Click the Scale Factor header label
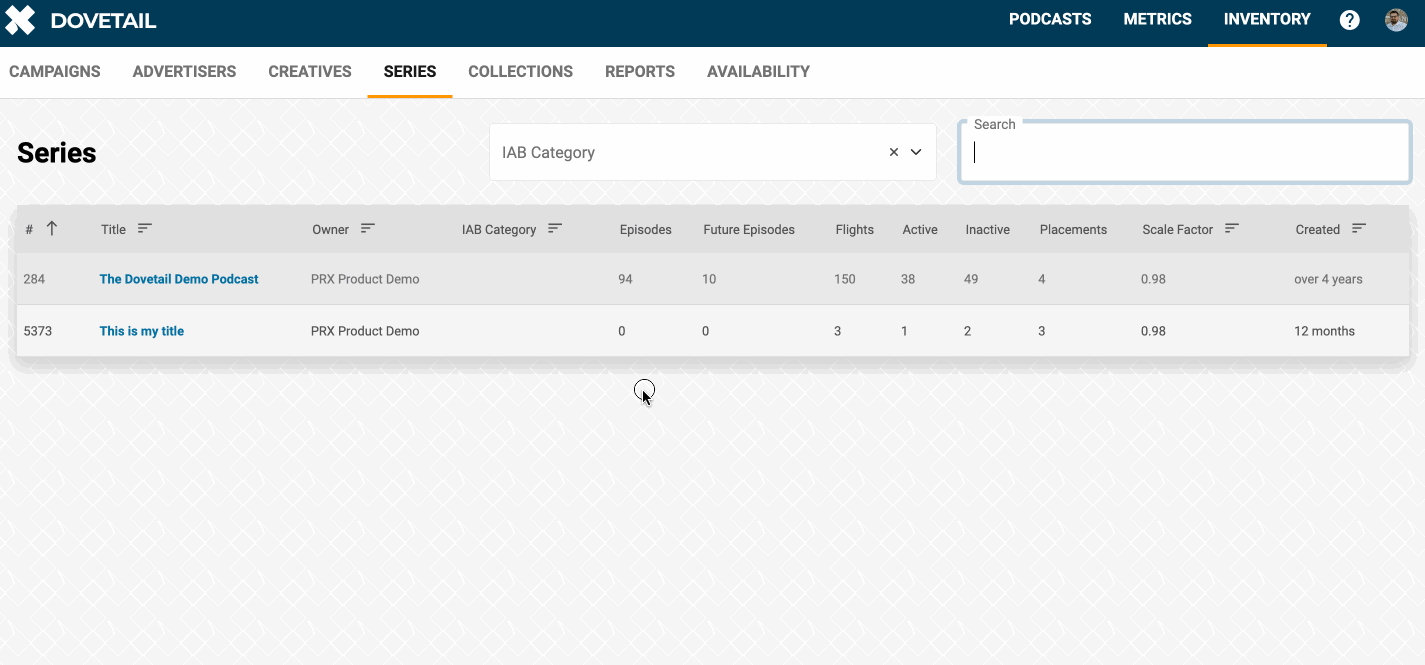The height and width of the screenshot is (665, 1425). (x=1177, y=230)
